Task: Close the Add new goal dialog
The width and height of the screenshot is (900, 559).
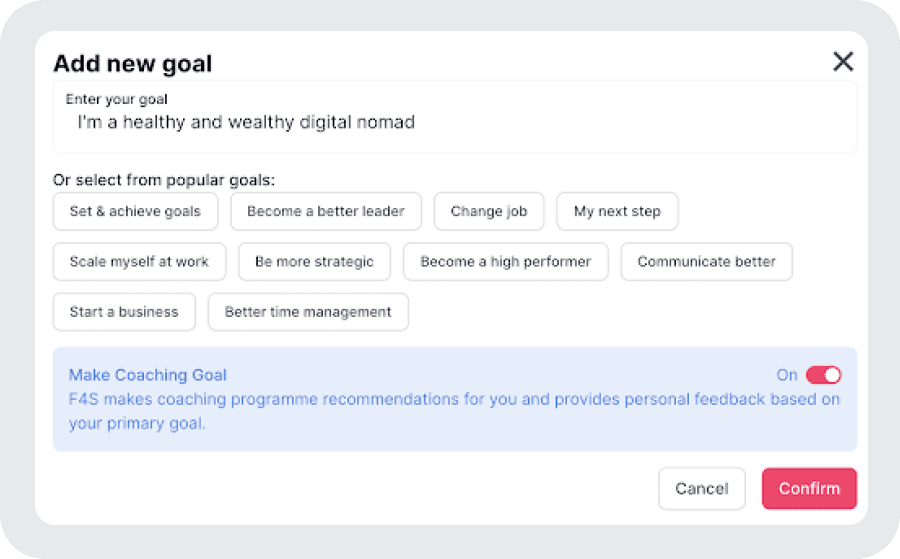Action: (x=843, y=62)
